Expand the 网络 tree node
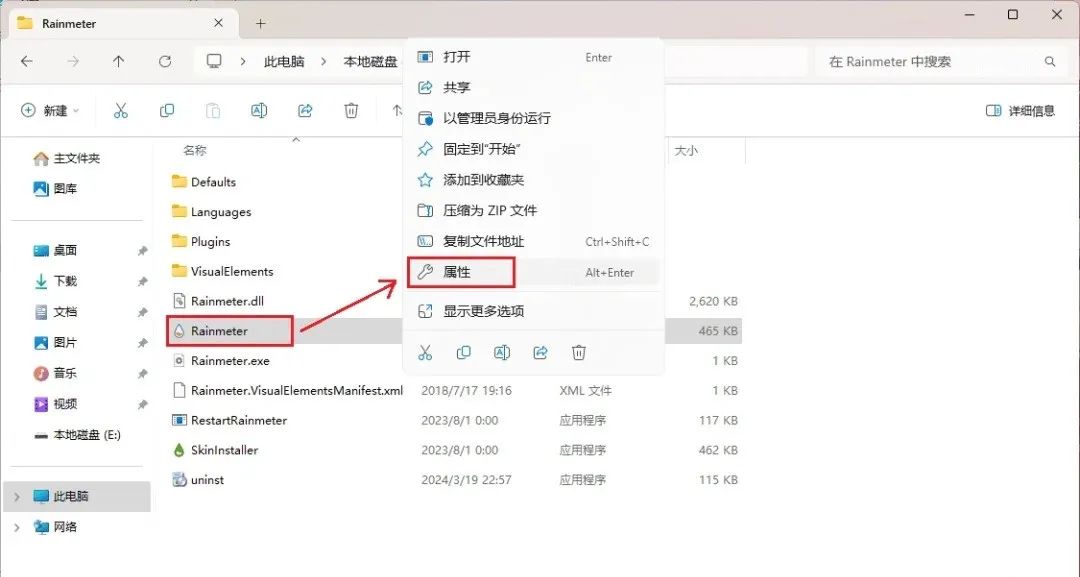This screenshot has width=1080, height=577. [17, 527]
